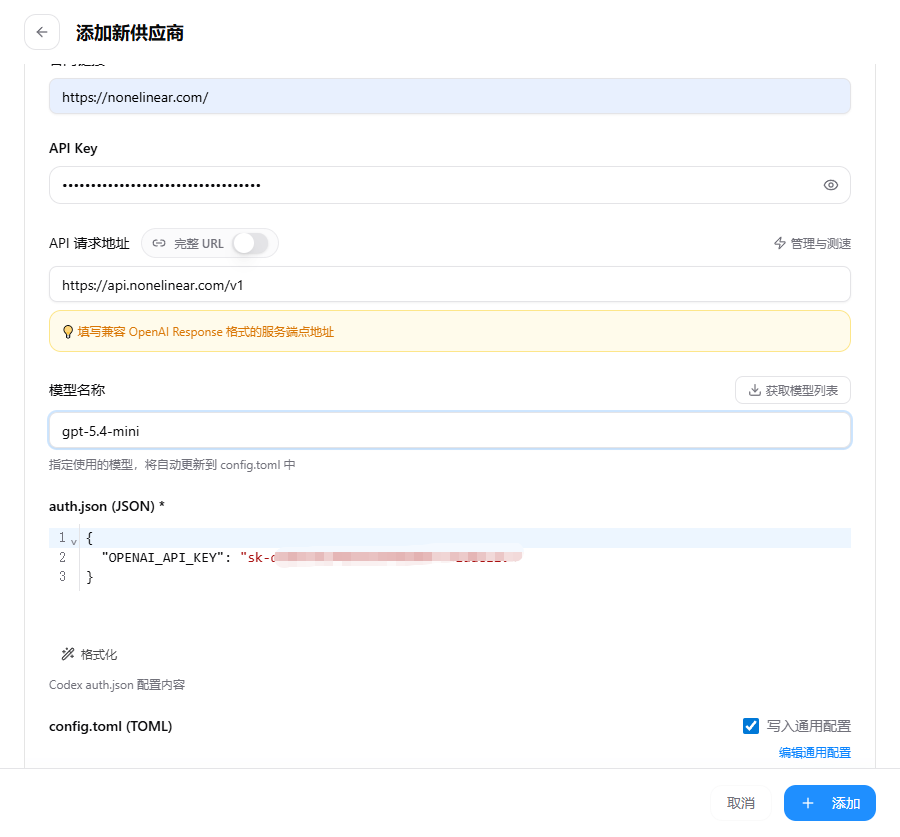The width and height of the screenshot is (900, 837).
Task: Go back using the arrow button
Action: pos(42,32)
